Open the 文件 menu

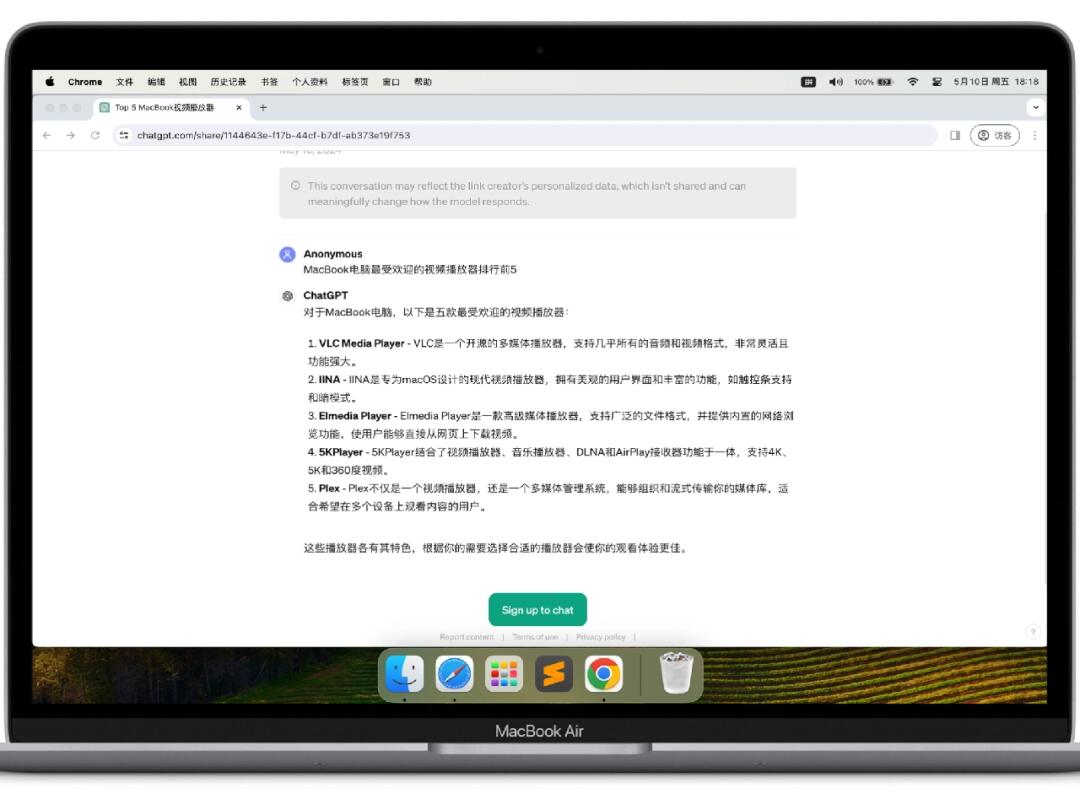pyautogui.click(x=125, y=82)
